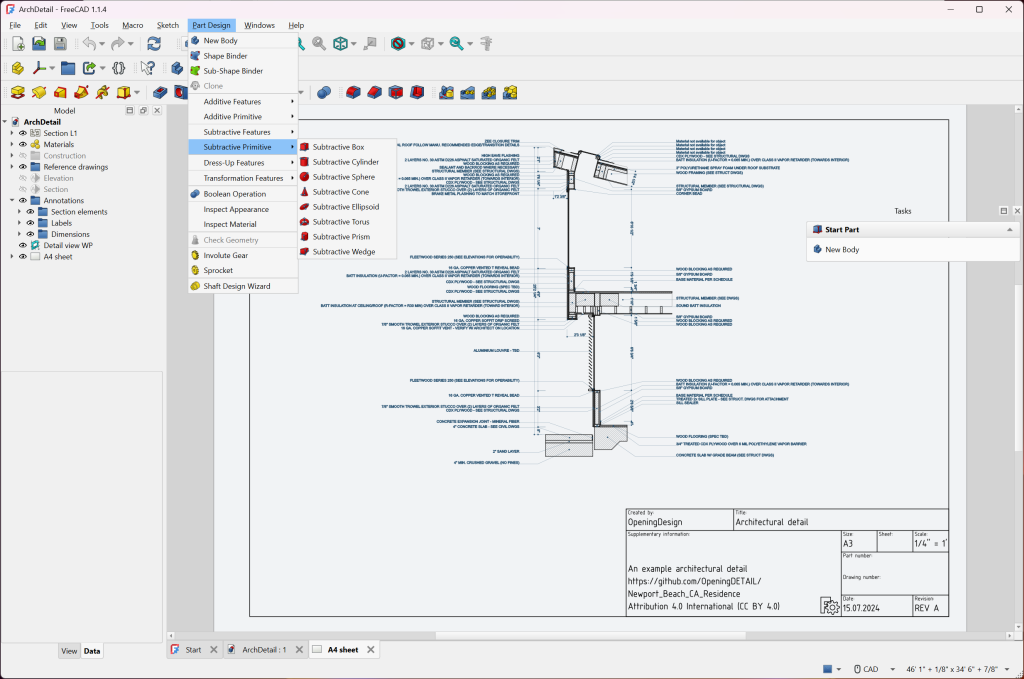
Task: Toggle visibility of the A4 sheet item
Action: [x=23, y=257]
